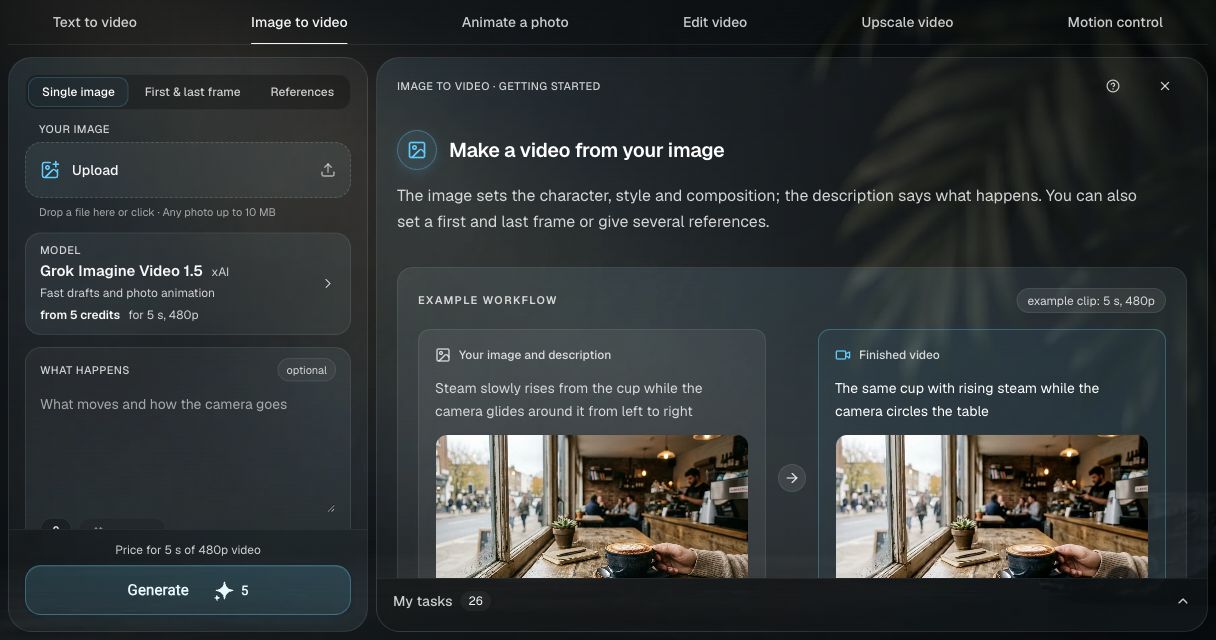Image resolution: width=1216 pixels, height=640 pixels.
Task: Click the 26 tasks count badge
Action: point(476,601)
